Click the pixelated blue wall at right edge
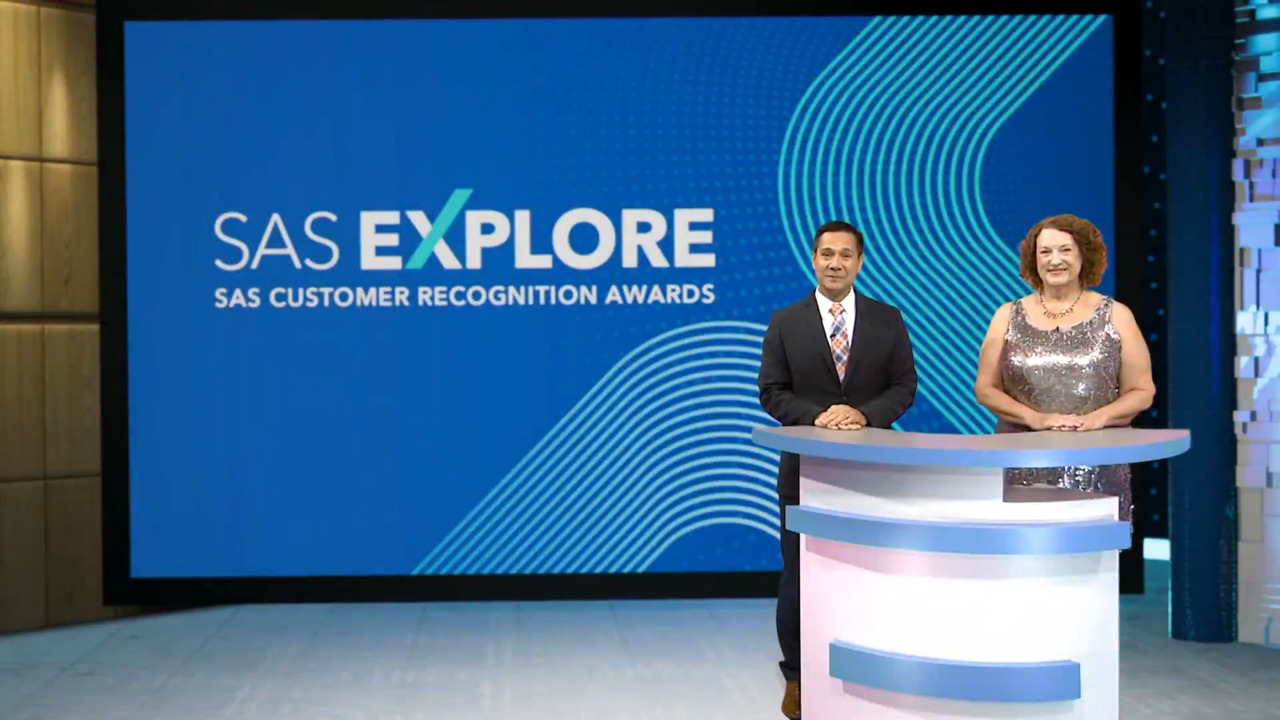Viewport: 1280px width, 720px height. click(1256, 300)
